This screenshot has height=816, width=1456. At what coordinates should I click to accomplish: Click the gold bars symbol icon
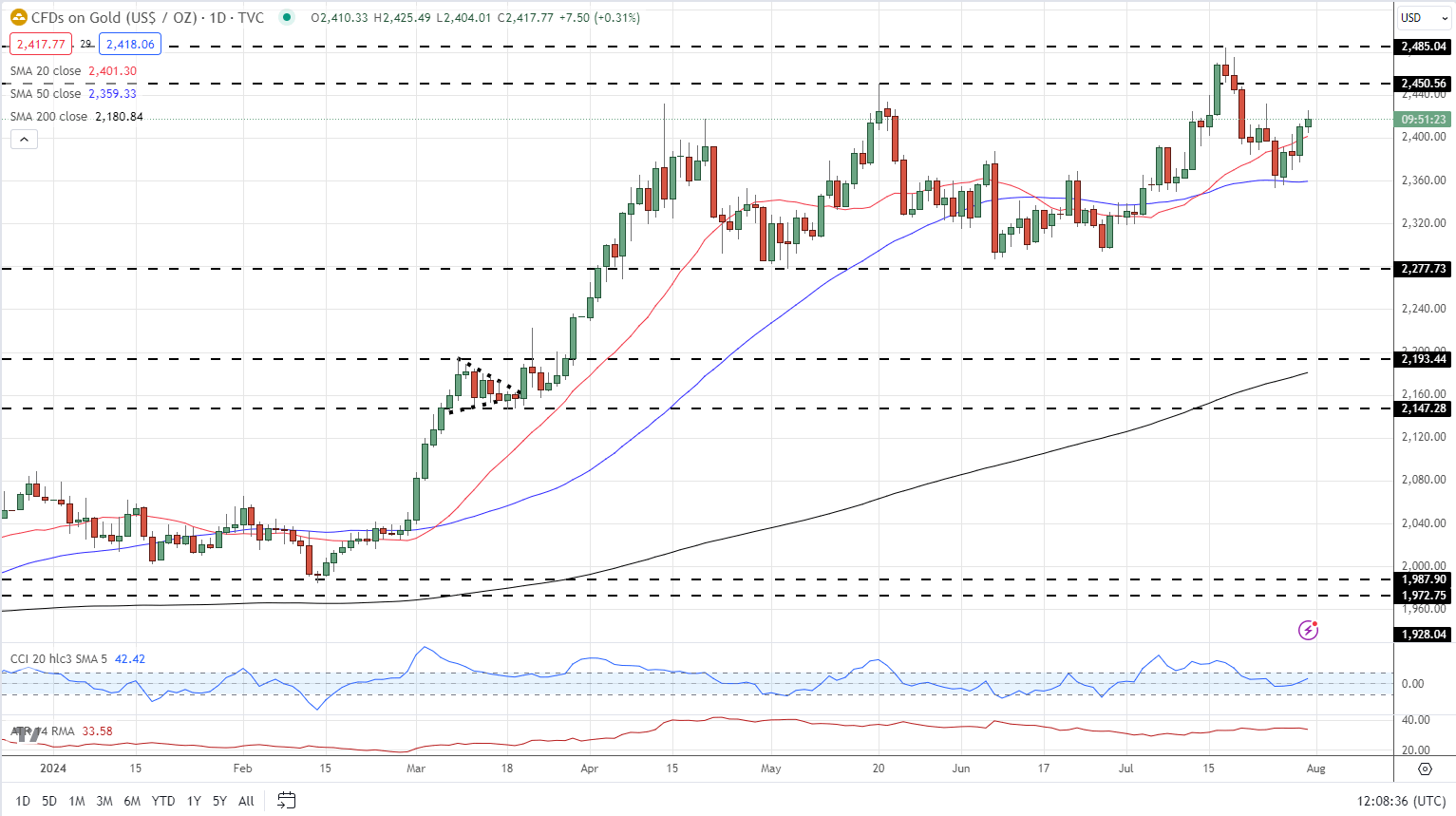click(x=18, y=17)
